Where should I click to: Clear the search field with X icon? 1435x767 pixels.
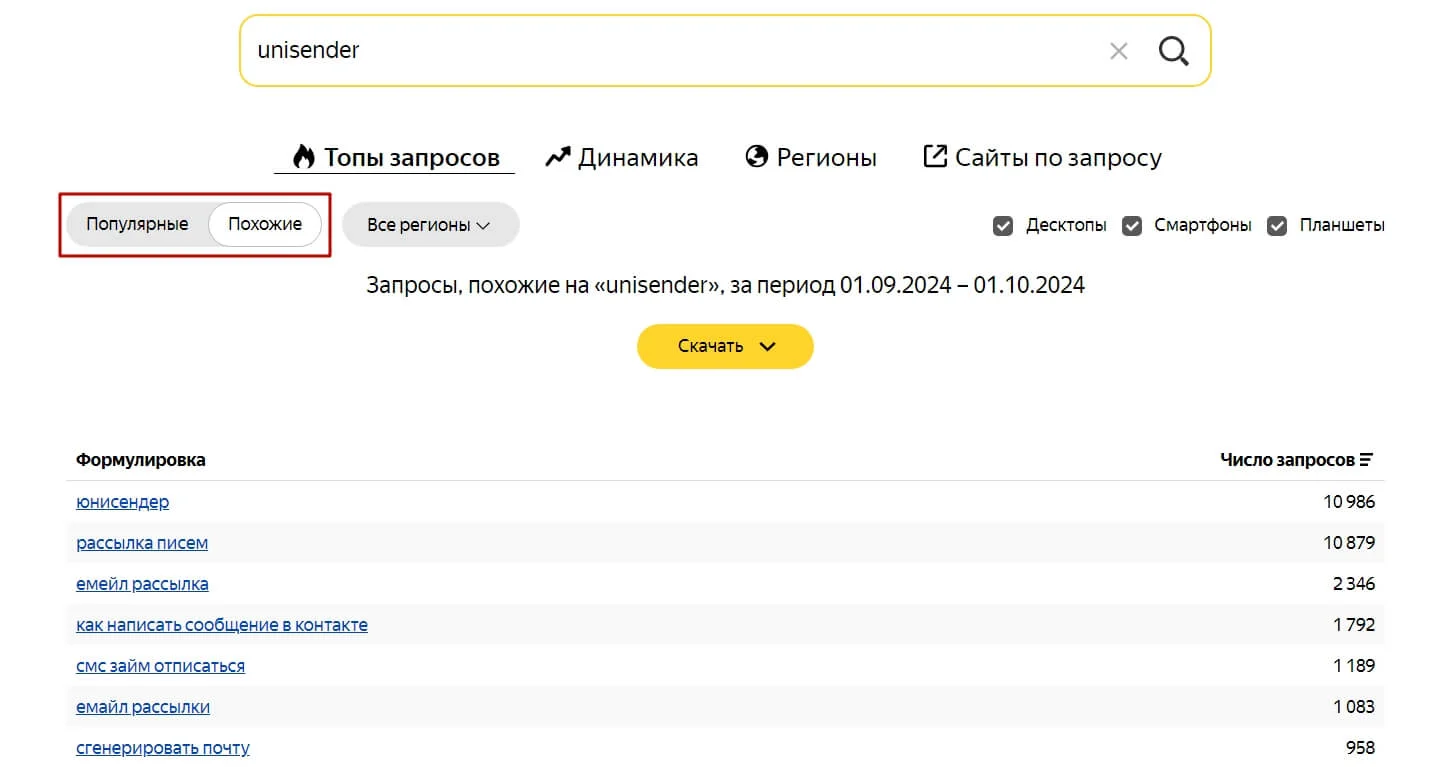pyautogui.click(x=1119, y=51)
